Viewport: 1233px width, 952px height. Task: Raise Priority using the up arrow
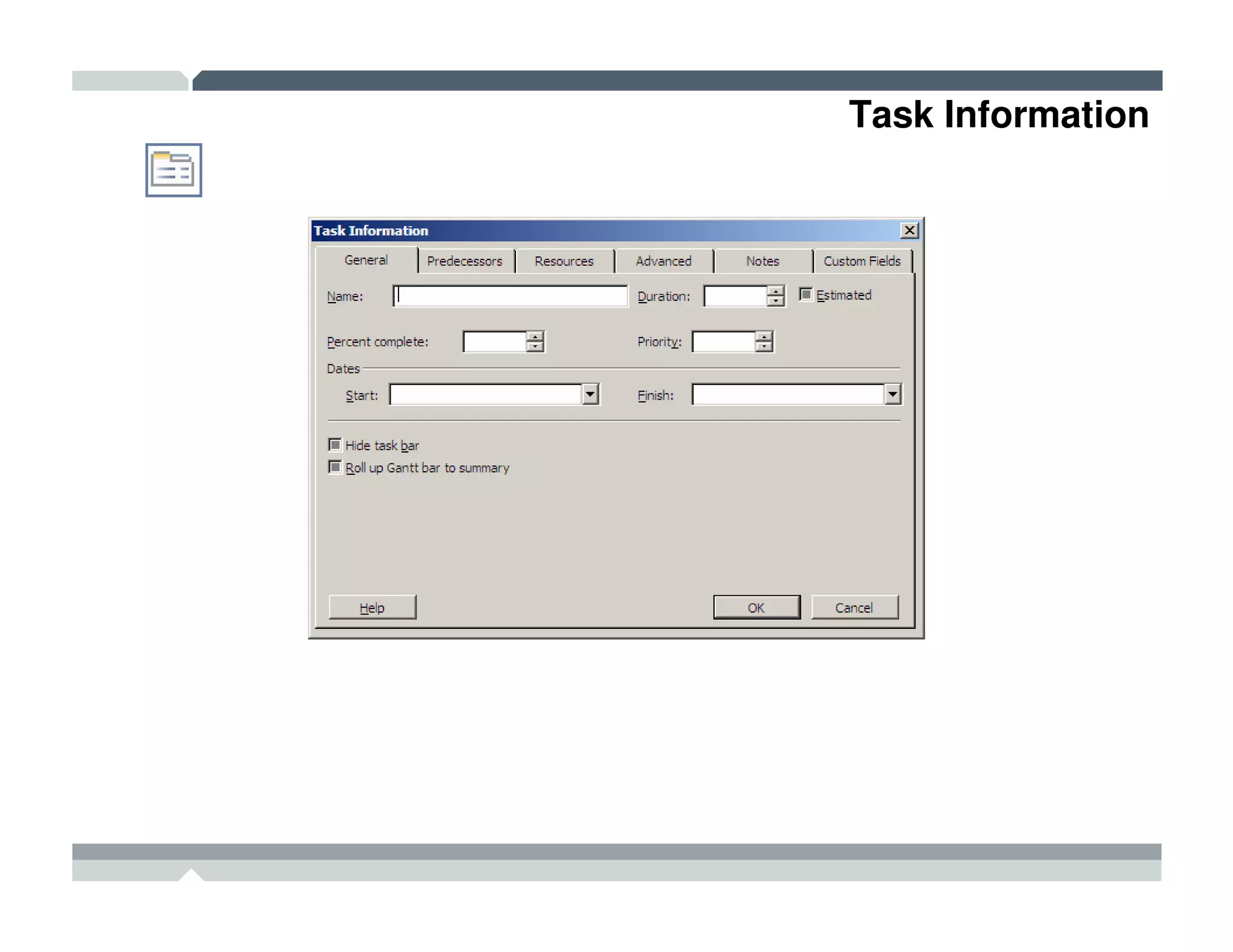[x=764, y=337]
